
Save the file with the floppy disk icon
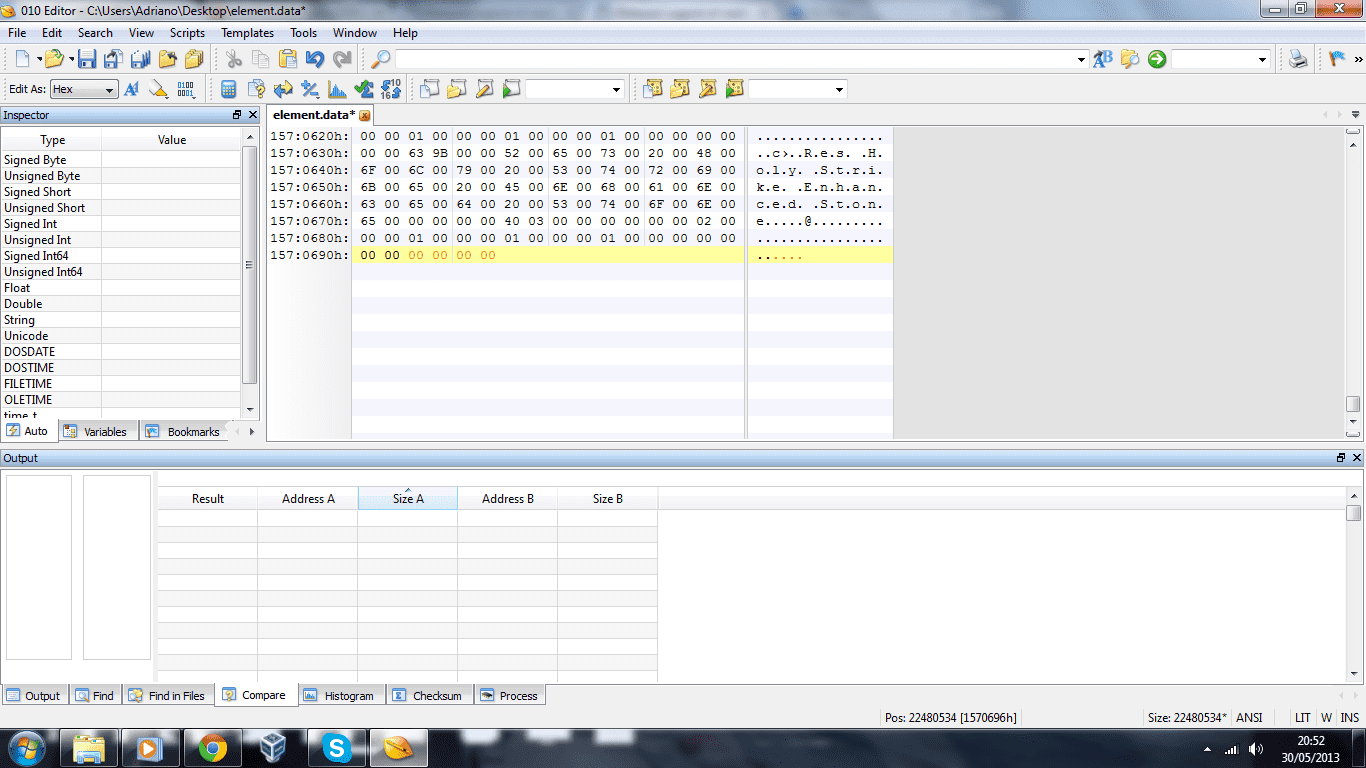87,59
